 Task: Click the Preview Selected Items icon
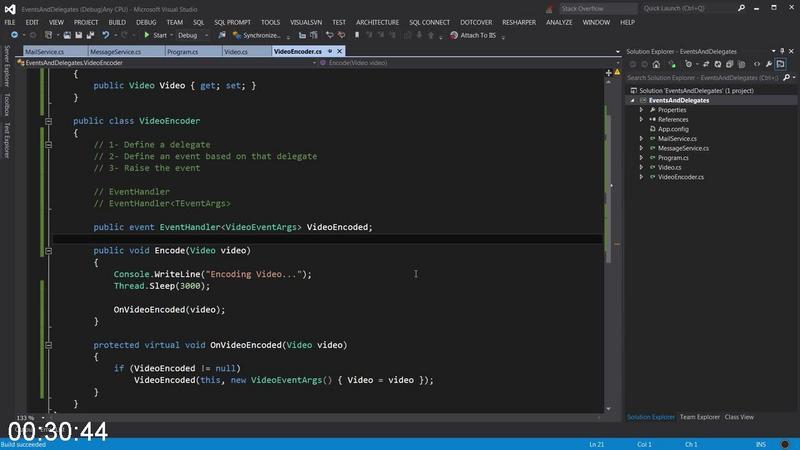tap(780, 64)
